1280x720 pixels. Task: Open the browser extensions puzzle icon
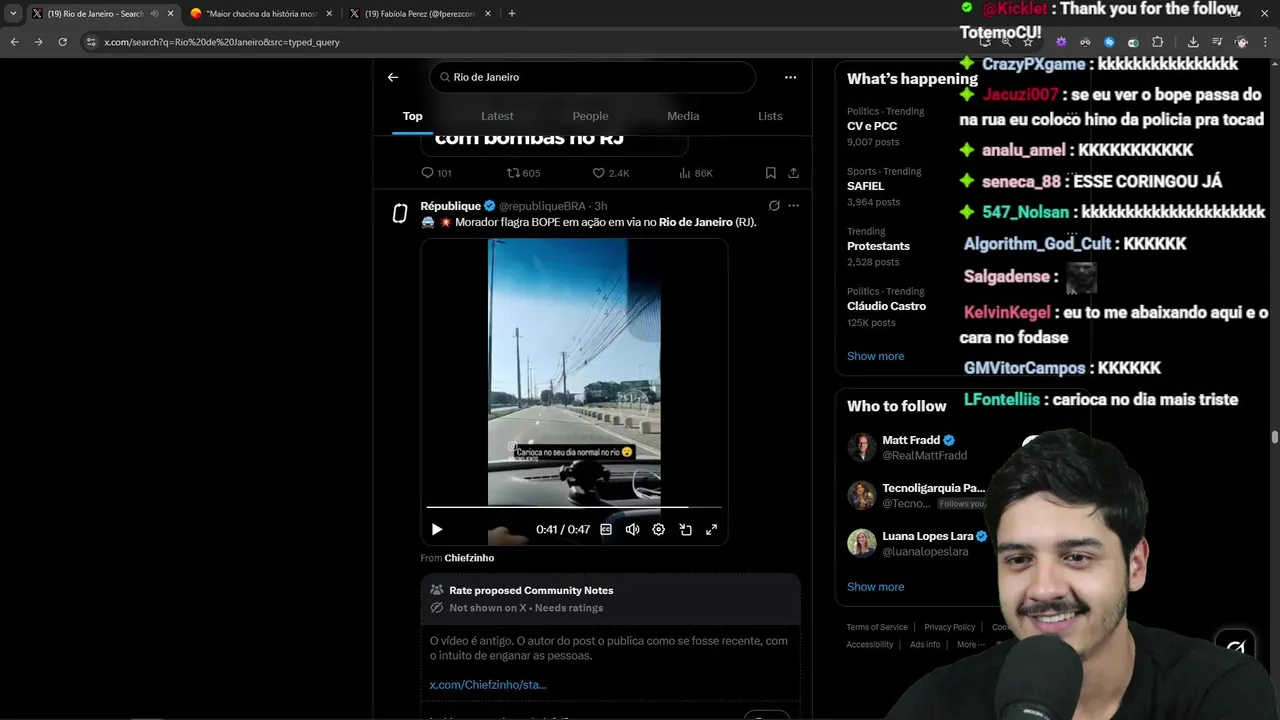point(1157,42)
